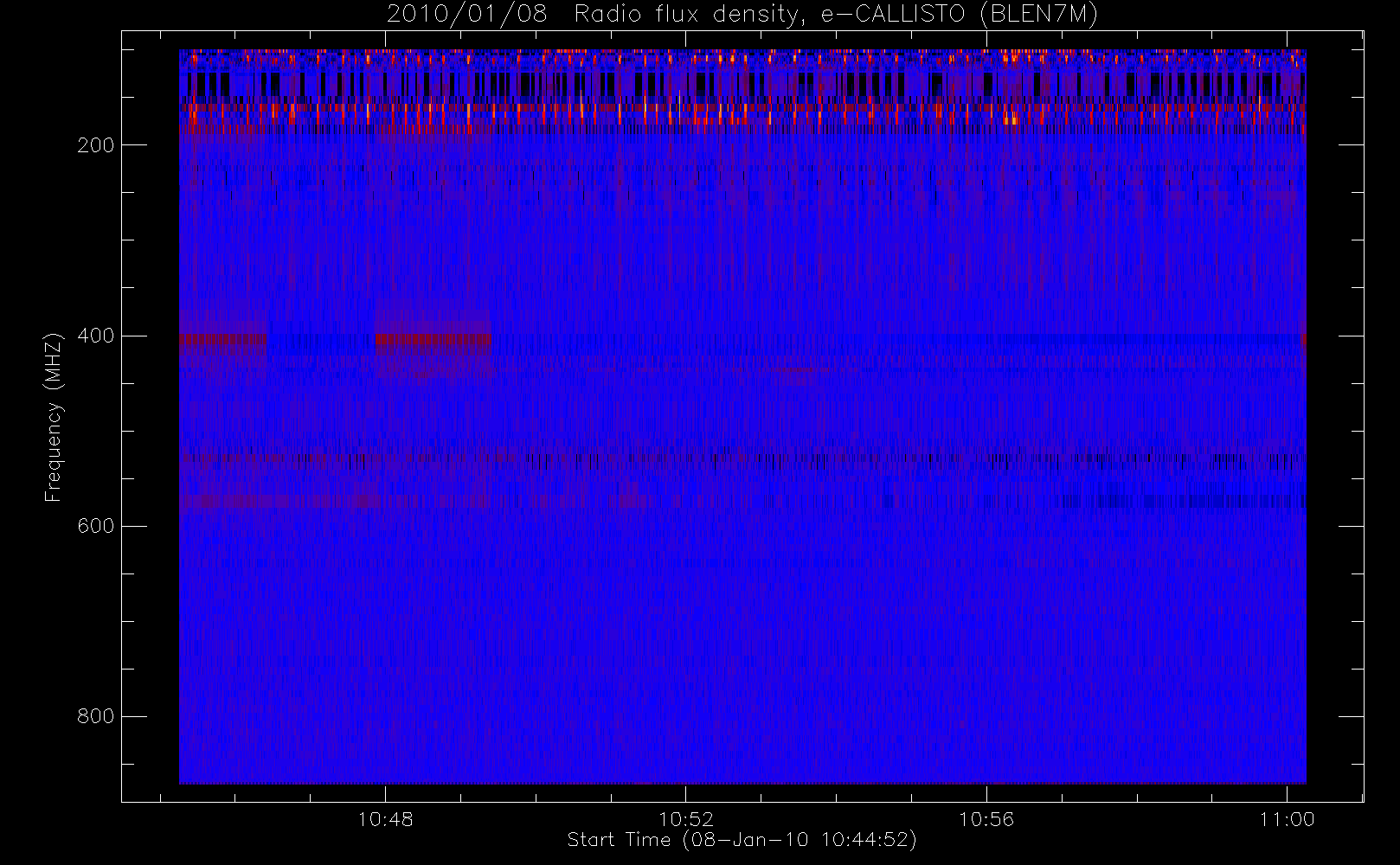Click the 200 frequency tick label

[95, 145]
